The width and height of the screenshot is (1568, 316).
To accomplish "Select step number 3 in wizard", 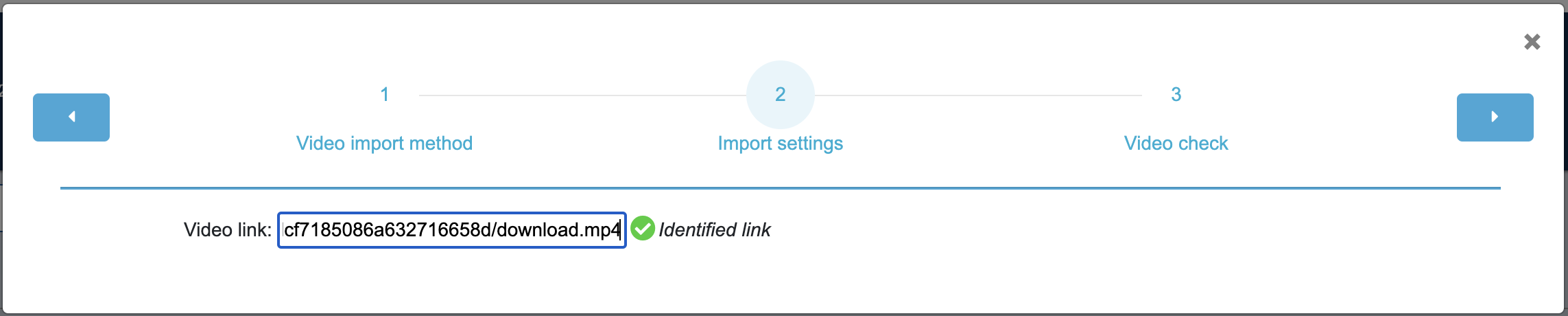I will (x=1176, y=95).
